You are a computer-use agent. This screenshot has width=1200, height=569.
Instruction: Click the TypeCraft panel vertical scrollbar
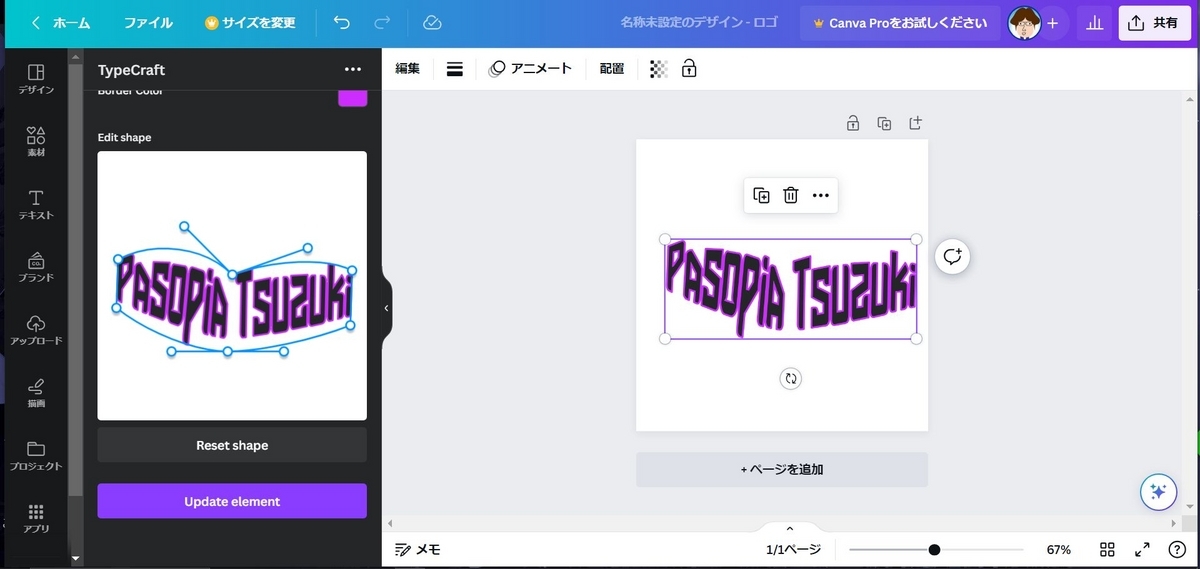(x=75, y=280)
